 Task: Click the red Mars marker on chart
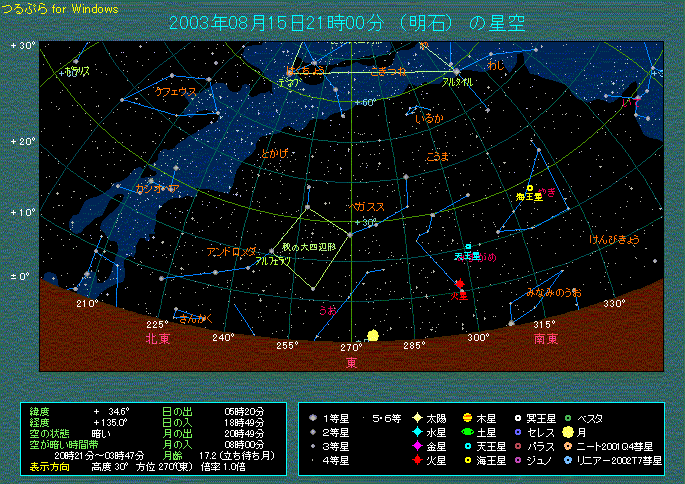point(460,284)
